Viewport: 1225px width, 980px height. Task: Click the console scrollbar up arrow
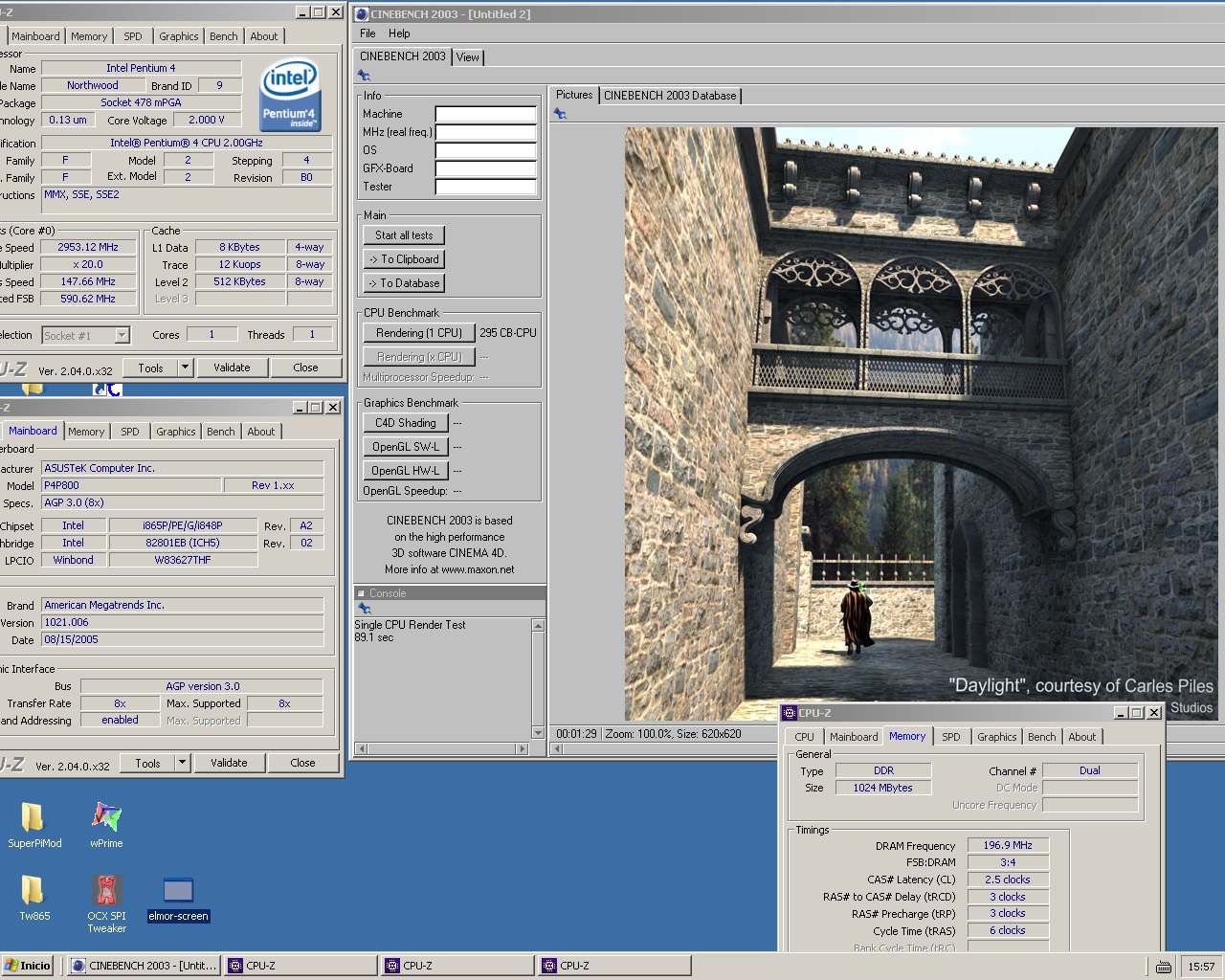pyautogui.click(x=538, y=625)
